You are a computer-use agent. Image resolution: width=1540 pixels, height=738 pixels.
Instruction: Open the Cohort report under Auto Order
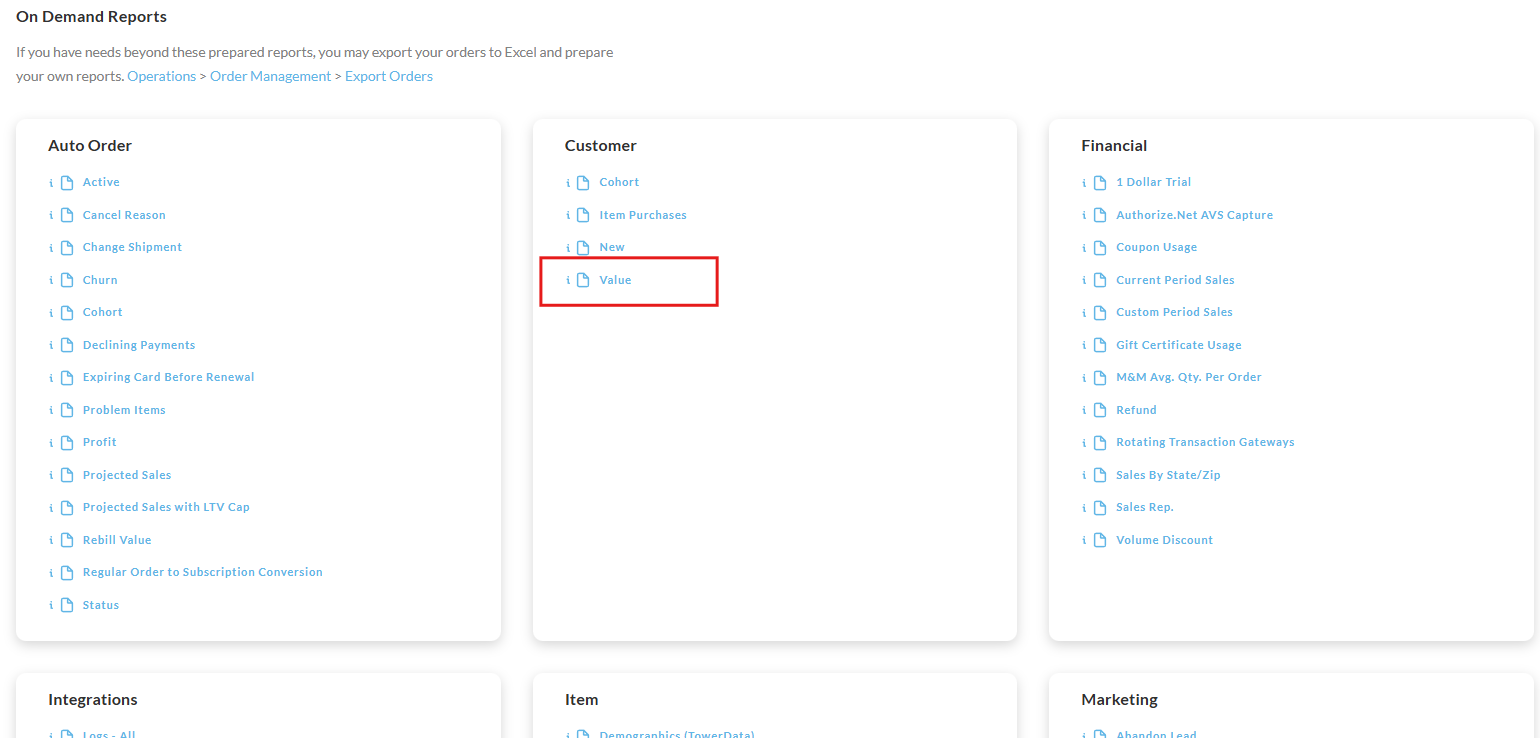tap(103, 312)
